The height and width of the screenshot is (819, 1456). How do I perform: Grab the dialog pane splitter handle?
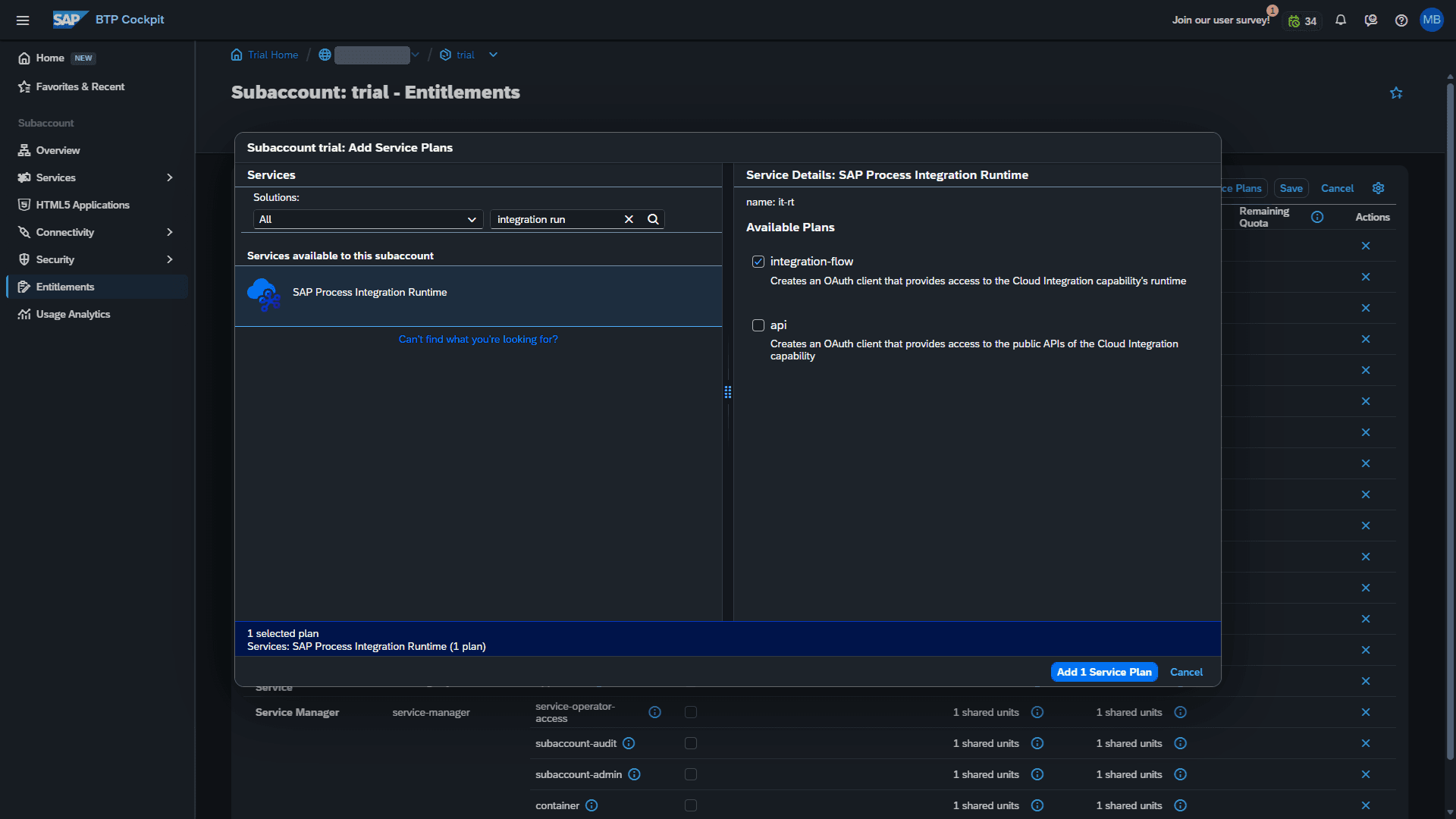coord(728,392)
